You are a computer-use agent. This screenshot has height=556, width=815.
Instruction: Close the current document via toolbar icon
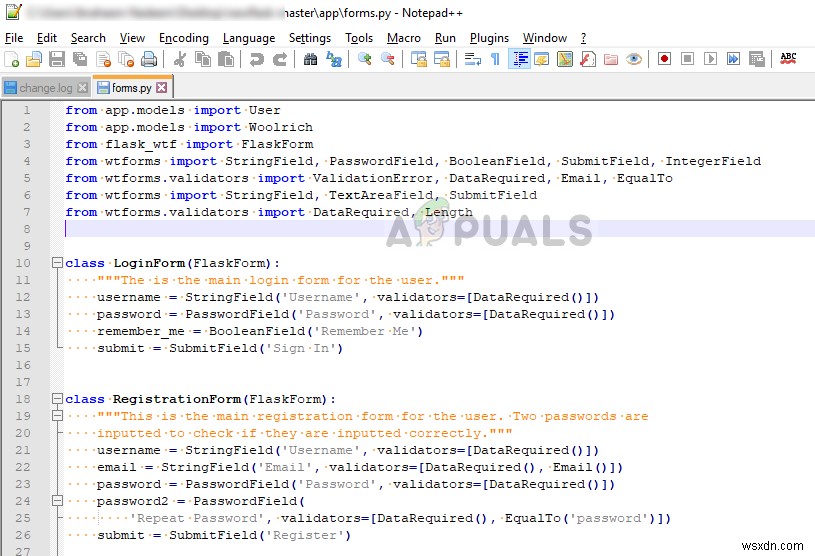(x=103, y=59)
